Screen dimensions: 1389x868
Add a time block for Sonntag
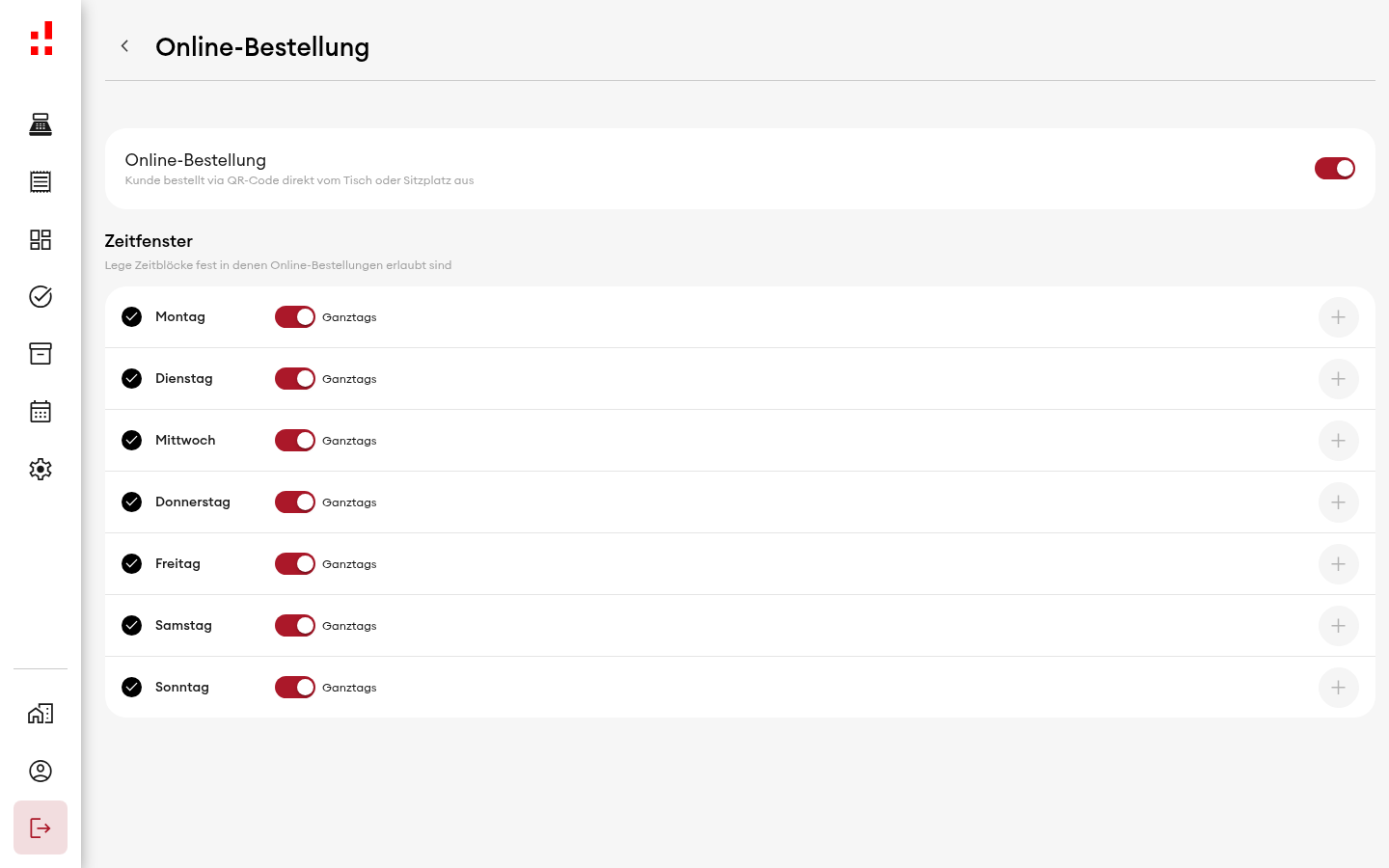coord(1339,688)
